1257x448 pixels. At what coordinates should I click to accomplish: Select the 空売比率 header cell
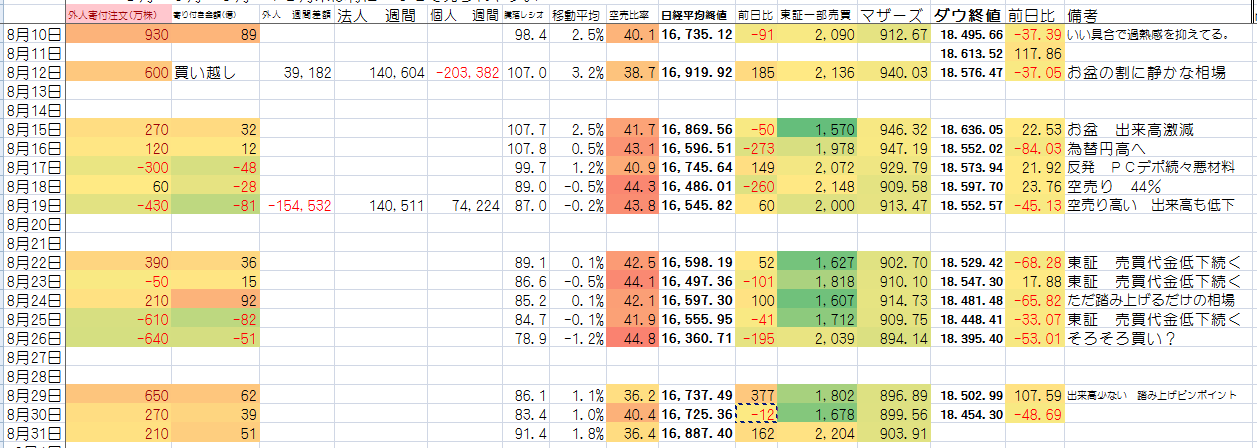click(632, 16)
